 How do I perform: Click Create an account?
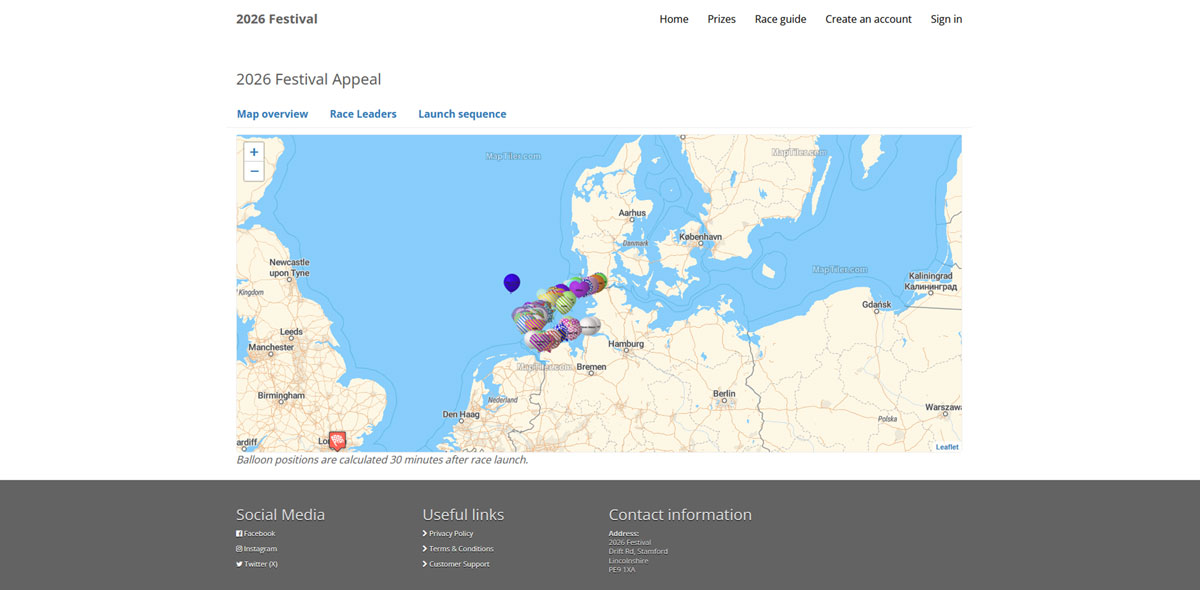[868, 19]
